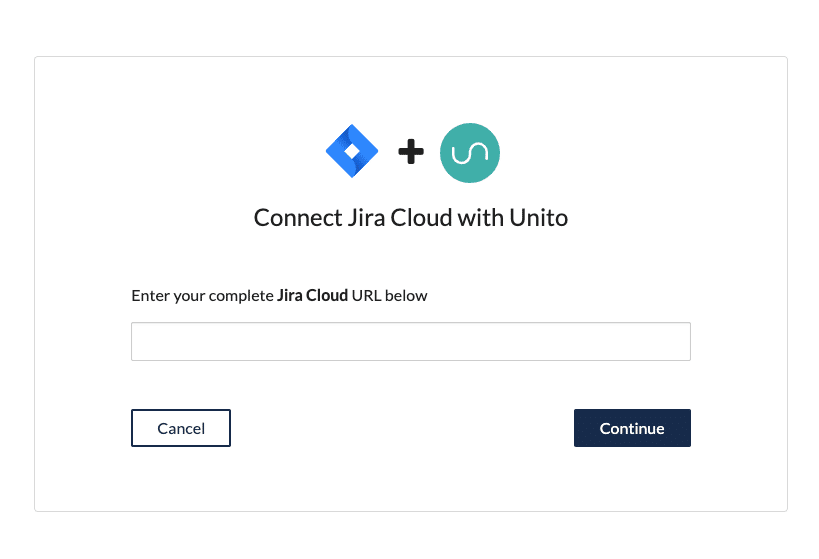Click the word 'Connect' in the heading

coord(298,218)
